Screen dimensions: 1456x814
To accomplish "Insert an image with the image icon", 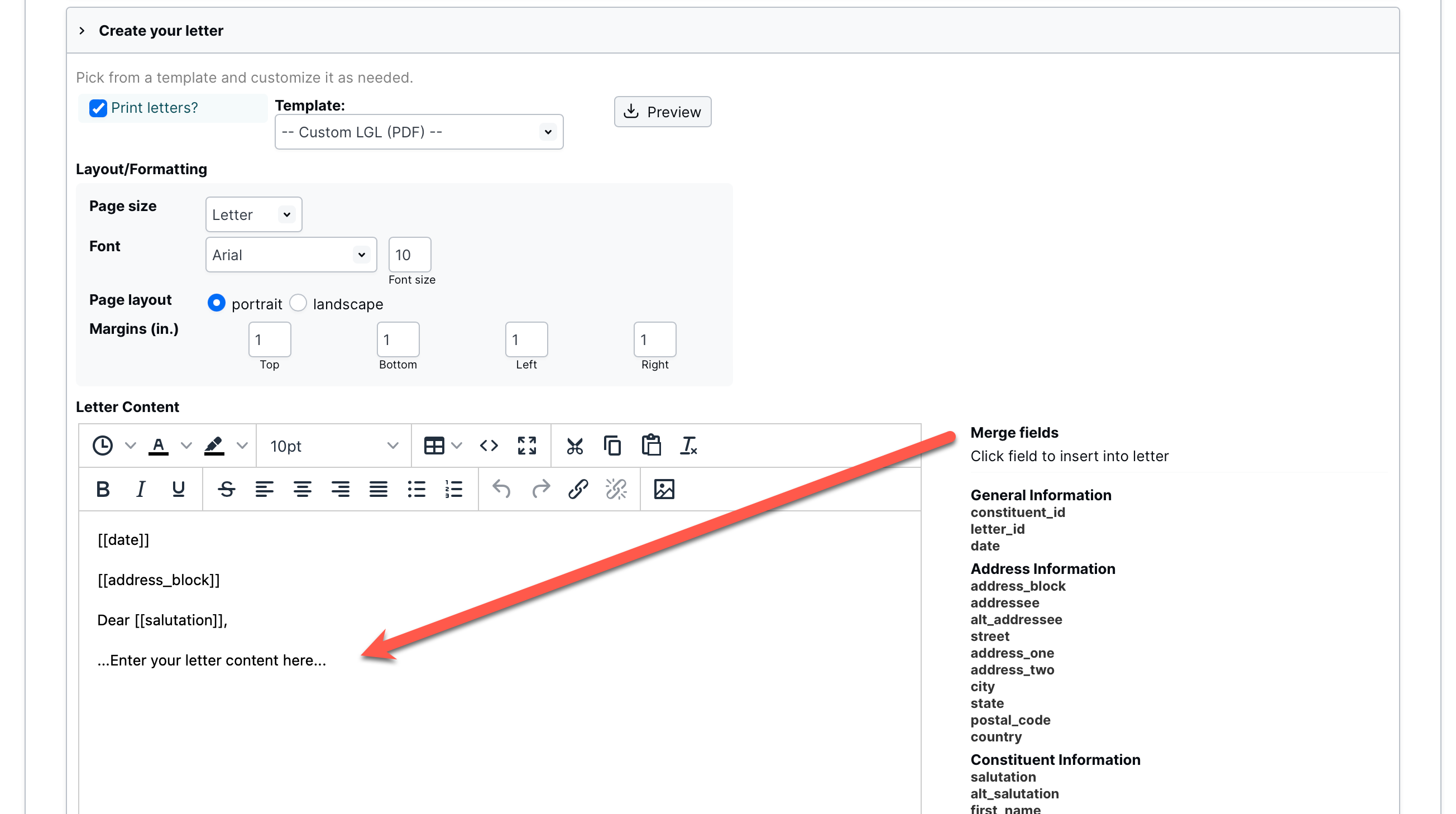I will 664,489.
